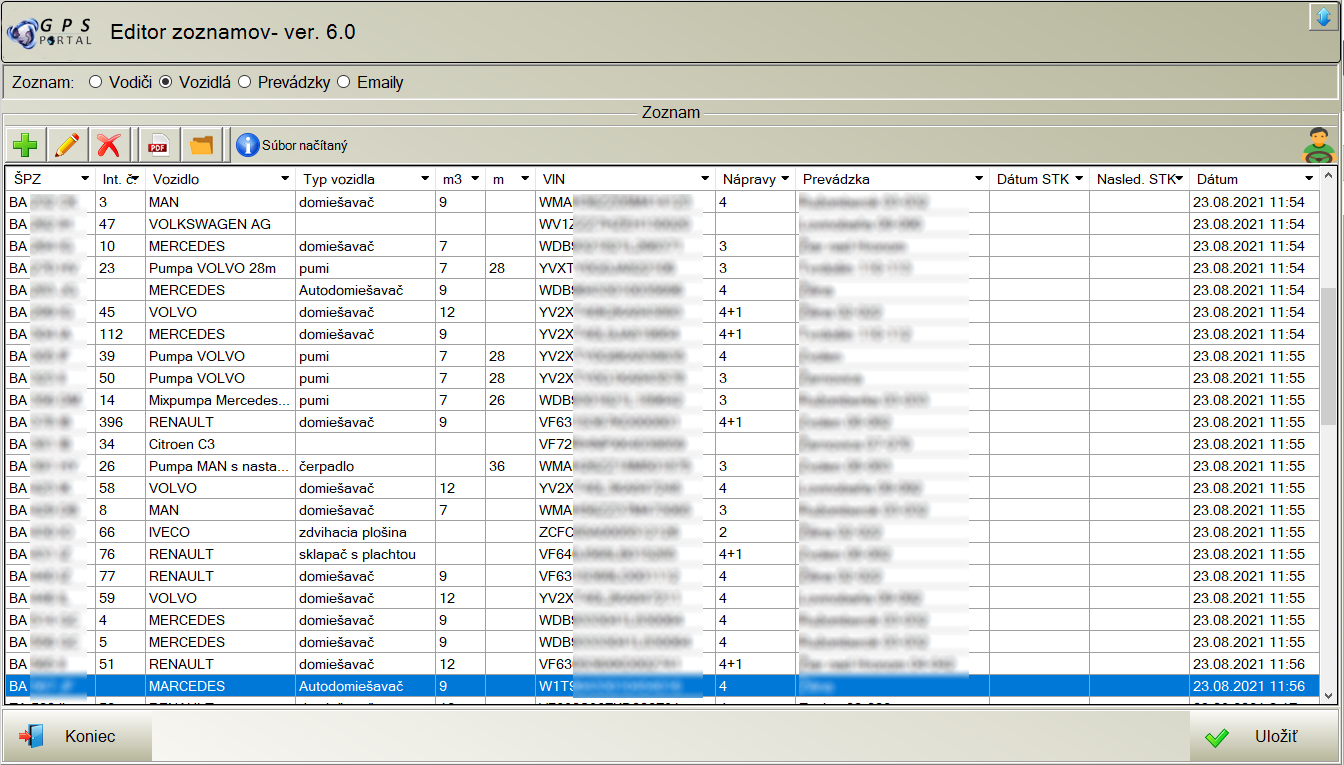Image resolution: width=1344 pixels, height=765 pixels.
Task: Open the VIN column filter dropdown
Action: point(704,179)
